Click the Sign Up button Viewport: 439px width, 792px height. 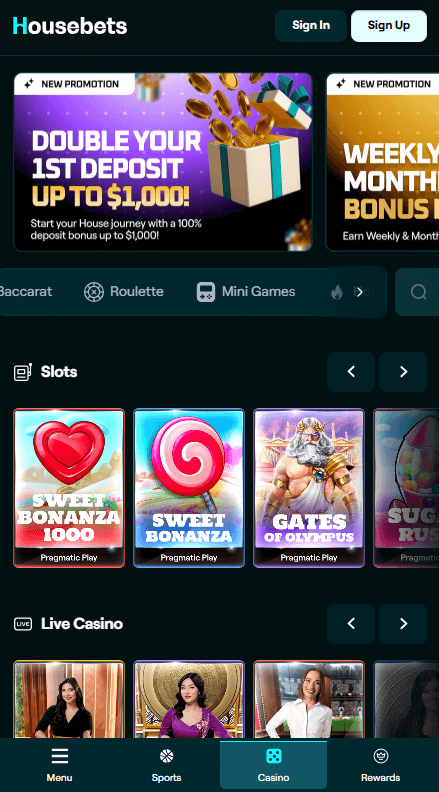pos(388,26)
